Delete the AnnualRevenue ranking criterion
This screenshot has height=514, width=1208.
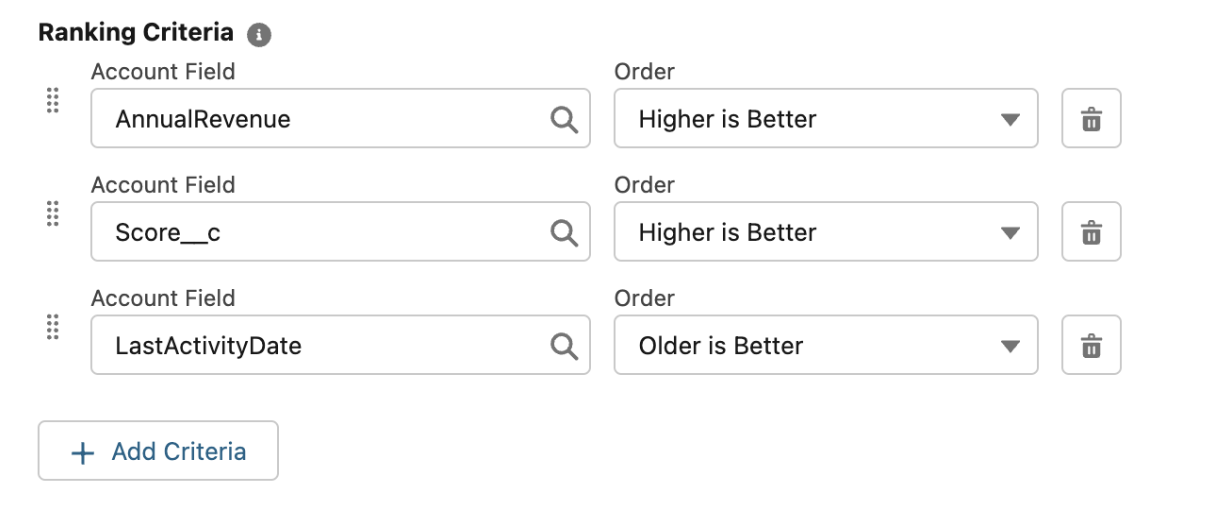1091,119
